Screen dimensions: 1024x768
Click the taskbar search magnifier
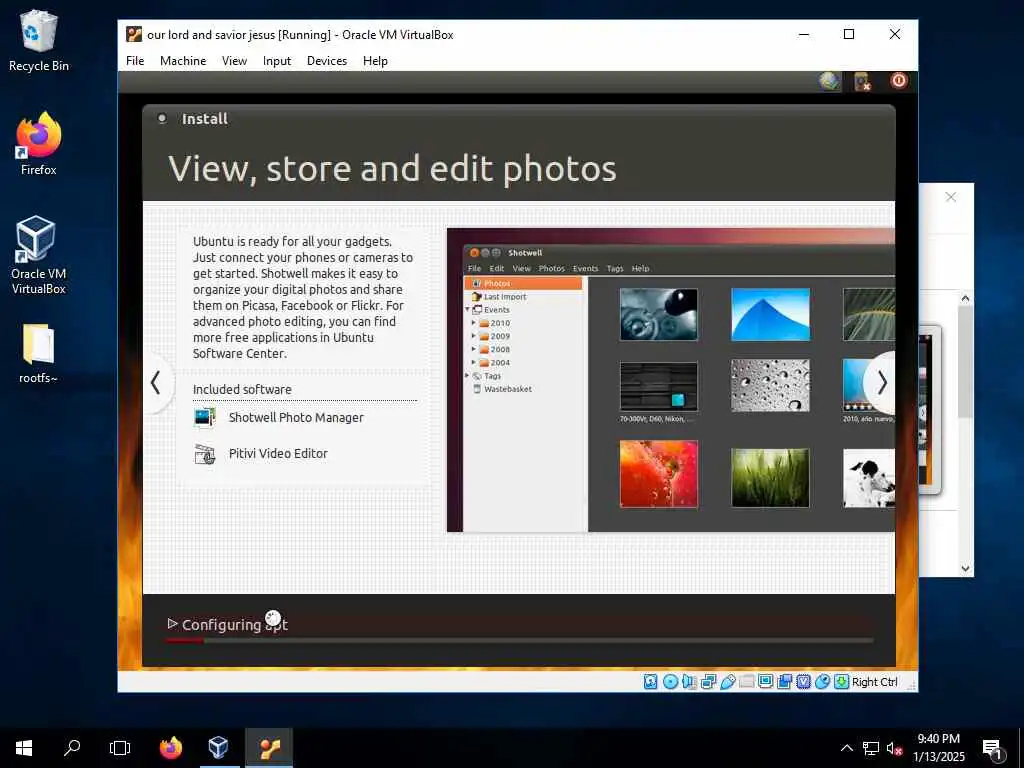click(72, 748)
